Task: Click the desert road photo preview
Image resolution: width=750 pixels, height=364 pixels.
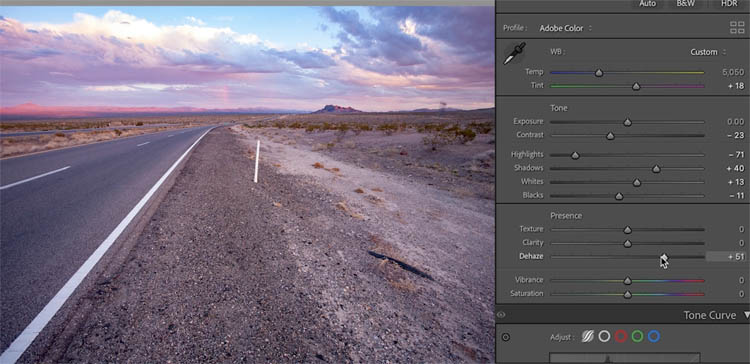Action: [247, 184]
